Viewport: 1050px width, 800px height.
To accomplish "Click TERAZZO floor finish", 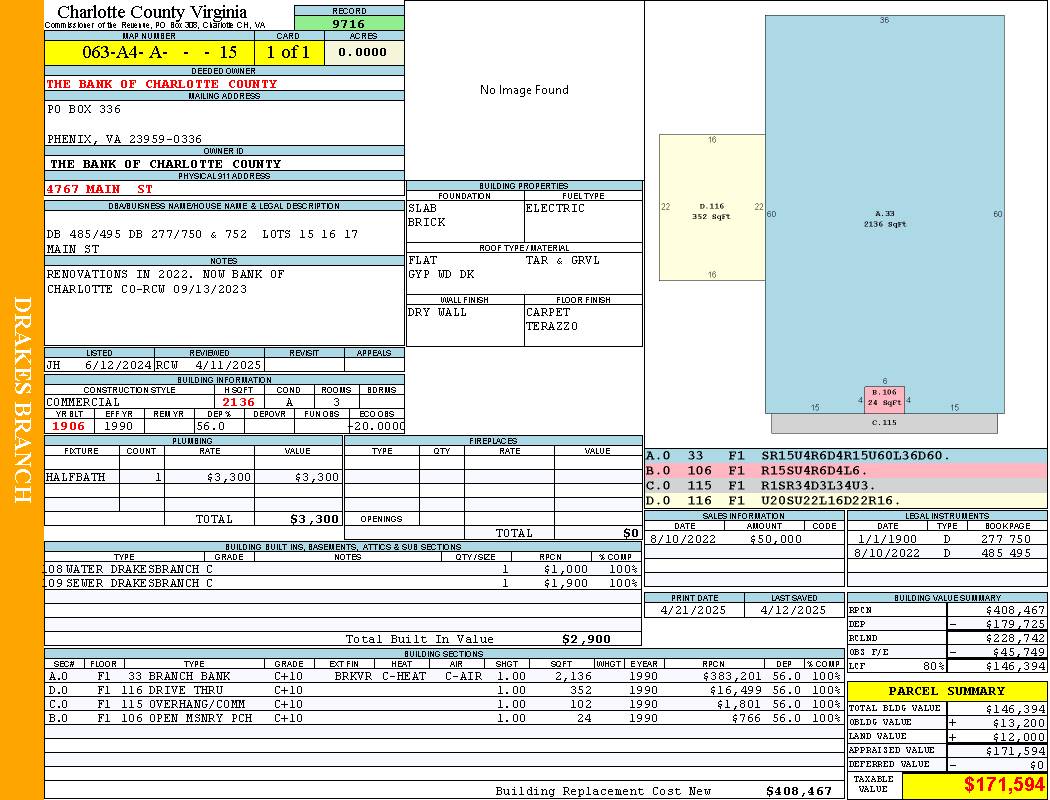I will 552,326.
